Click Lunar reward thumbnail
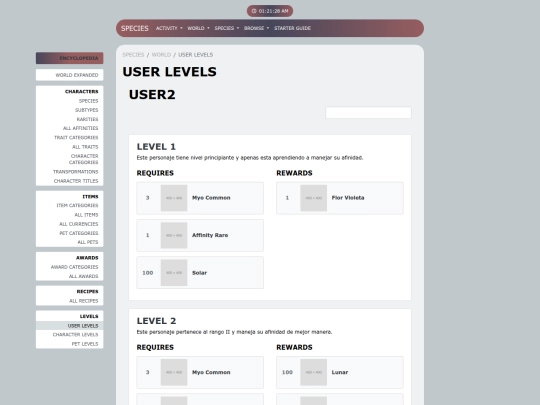 point(313,372)
